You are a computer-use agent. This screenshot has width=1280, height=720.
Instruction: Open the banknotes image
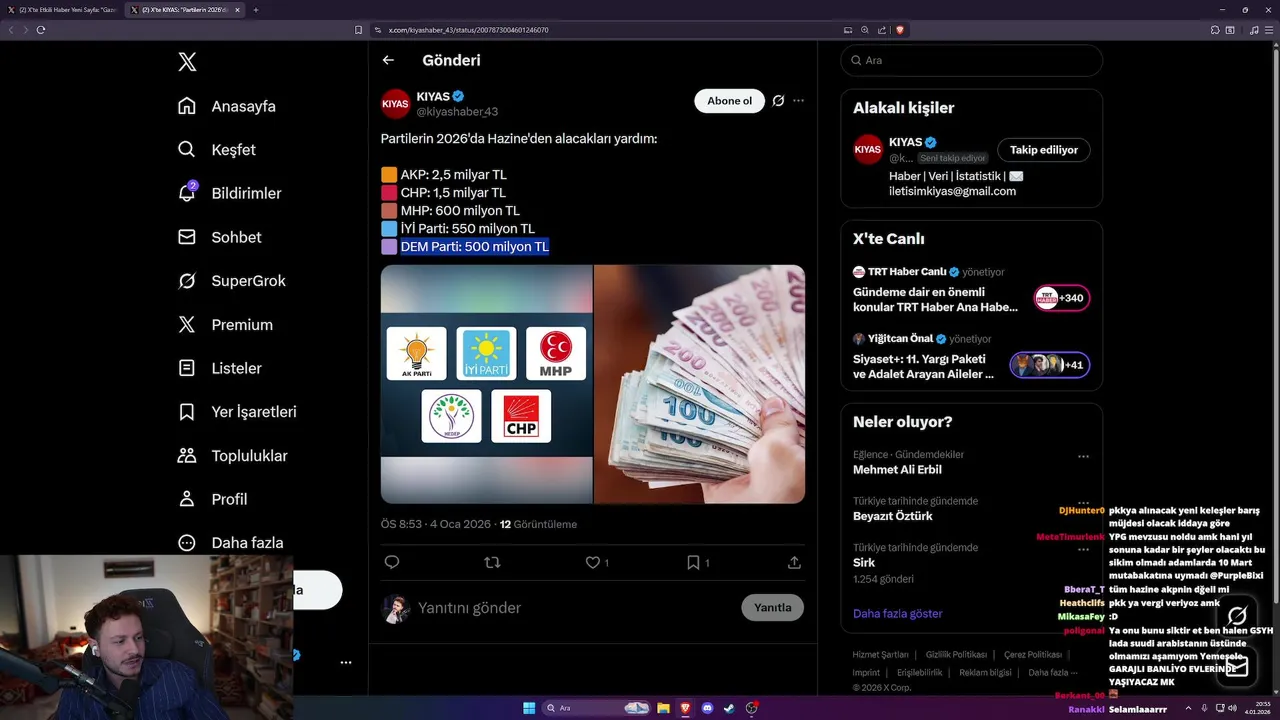click(x=700, y=384)
